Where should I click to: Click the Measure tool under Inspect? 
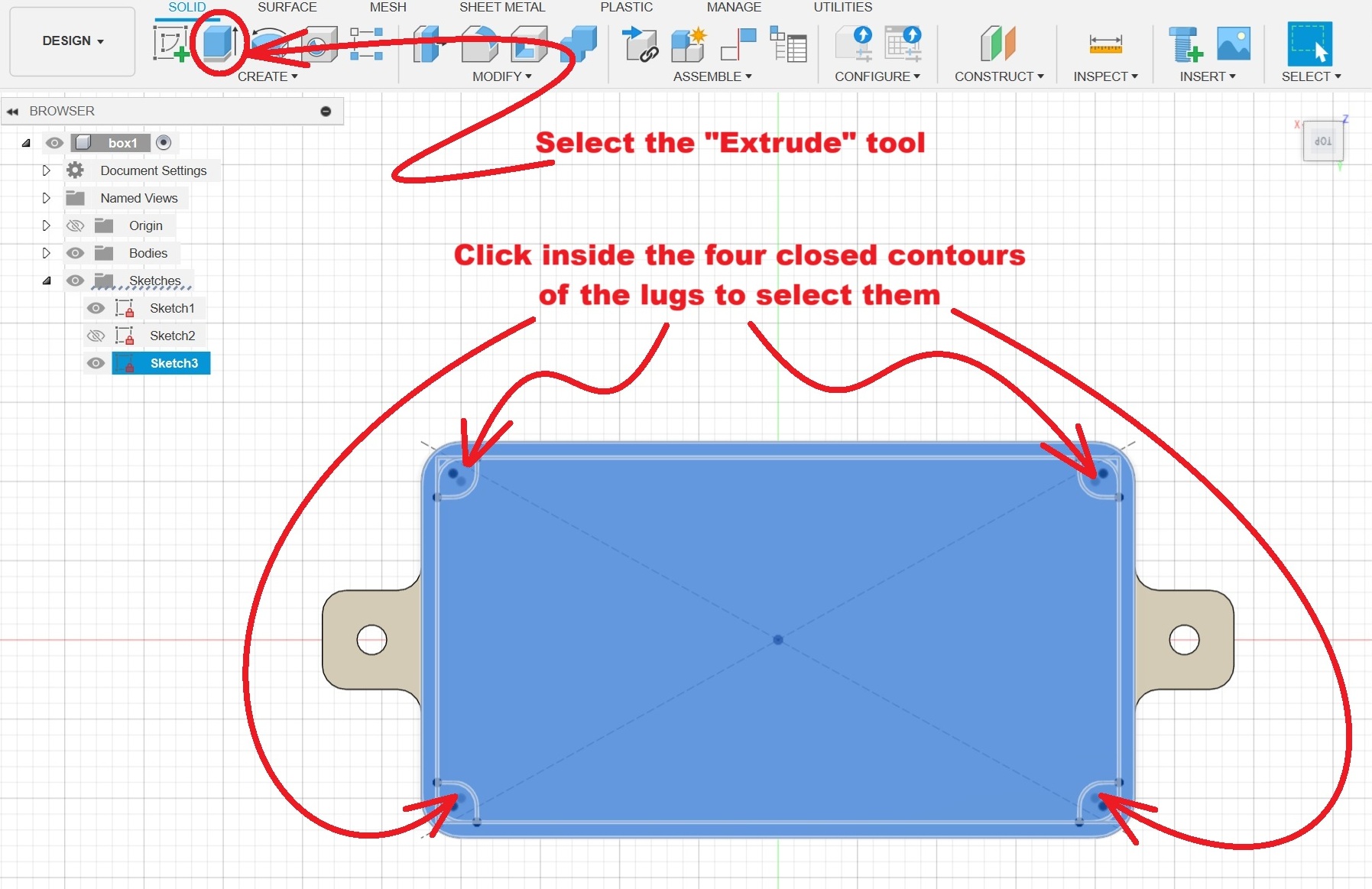(1105, 44)
